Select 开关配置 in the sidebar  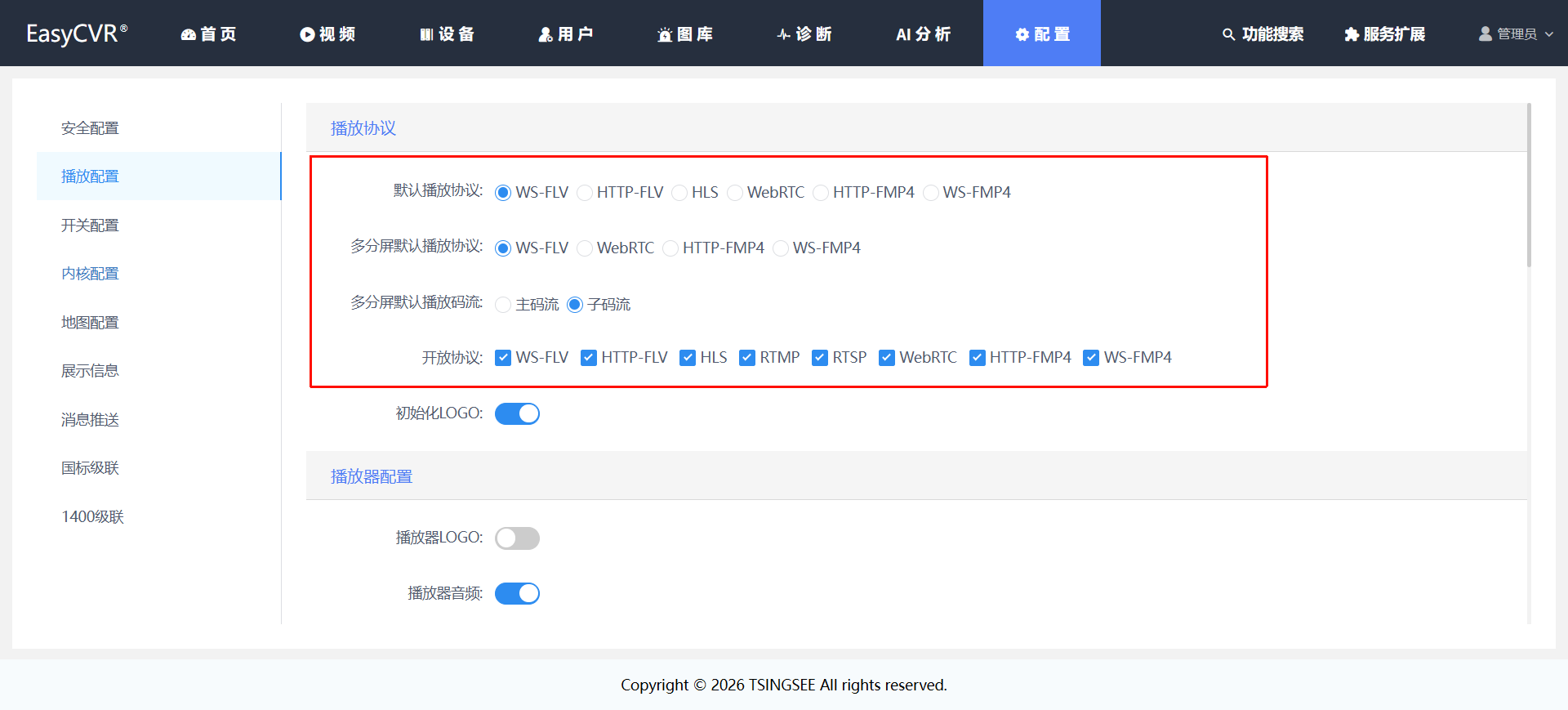coord(158,225)
